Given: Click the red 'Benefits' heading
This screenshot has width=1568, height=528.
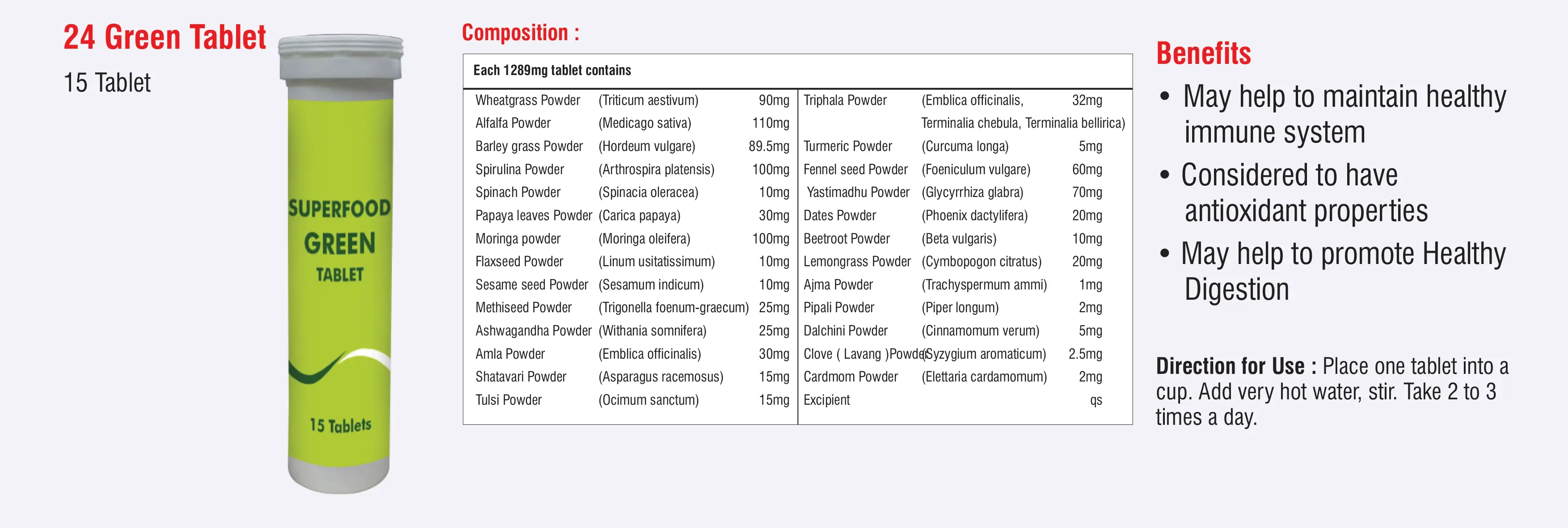Looking at the screenshot, I should [1203, 54].
